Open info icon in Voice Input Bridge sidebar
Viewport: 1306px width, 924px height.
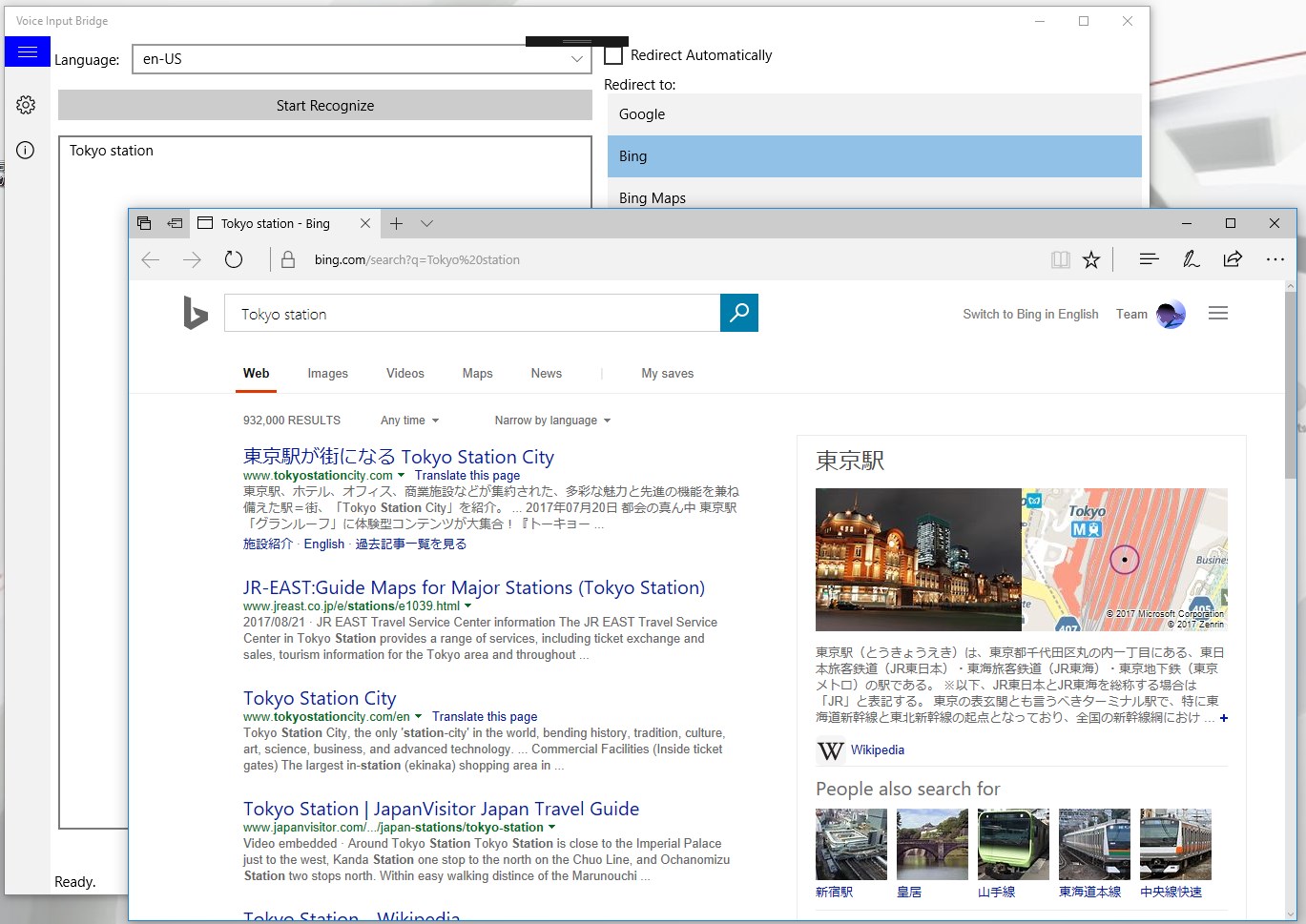pyautogui.click(x=26, y=150)
